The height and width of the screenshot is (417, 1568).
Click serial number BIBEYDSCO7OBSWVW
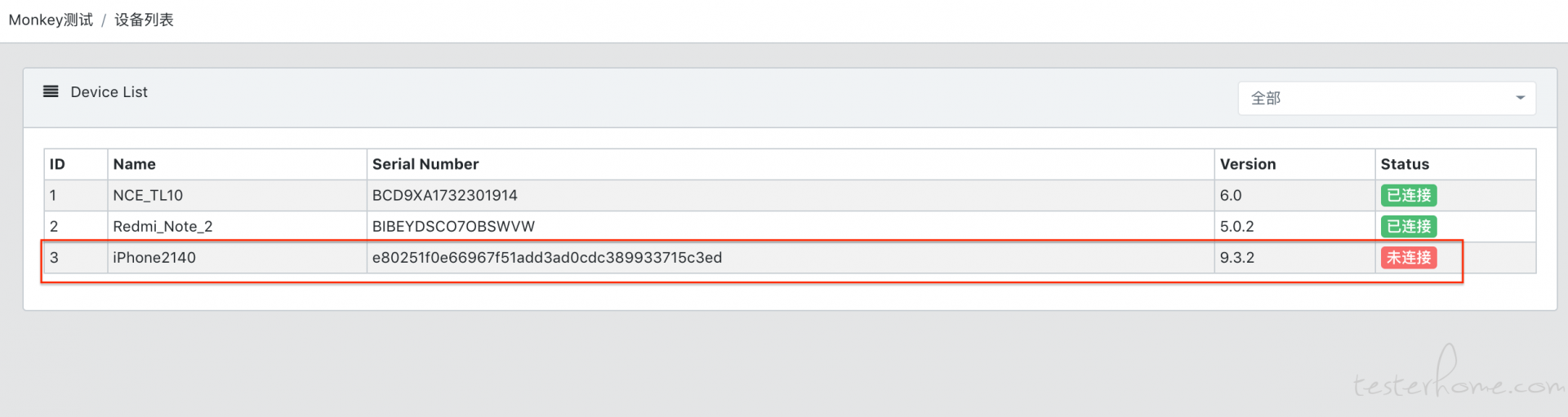(453, 226)
